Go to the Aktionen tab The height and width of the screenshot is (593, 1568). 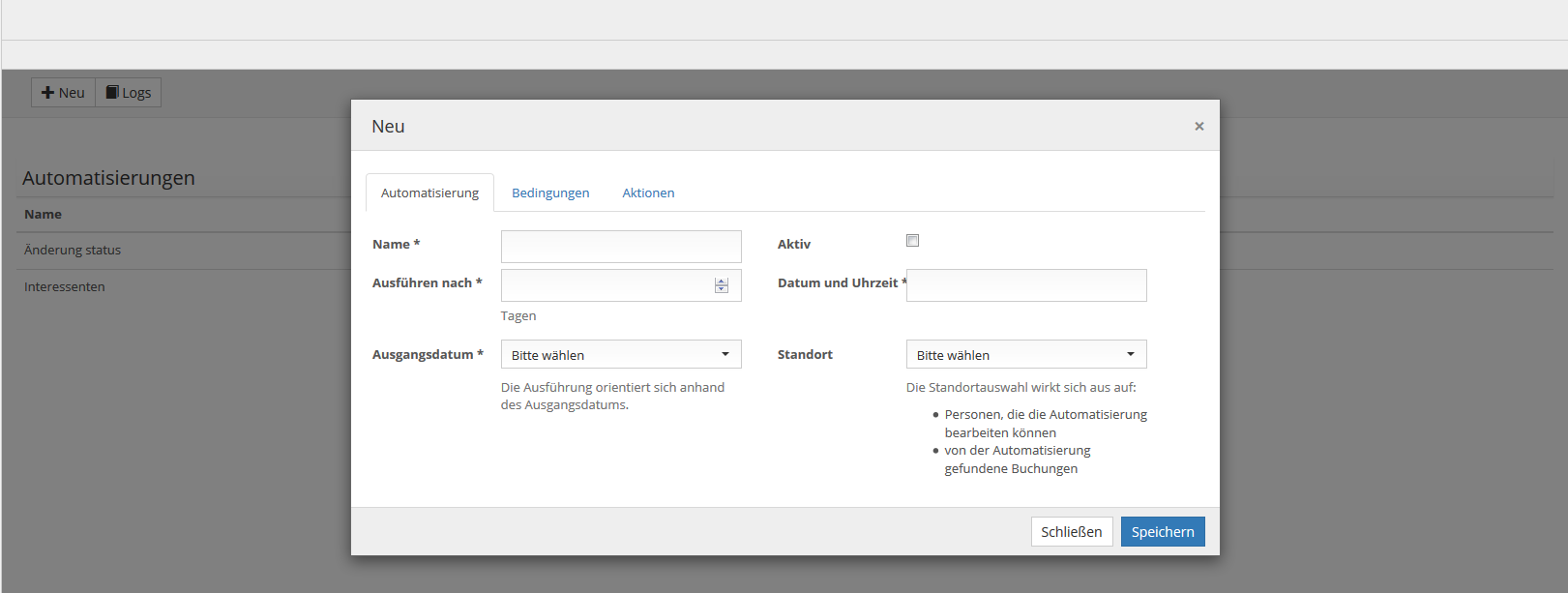648,193
